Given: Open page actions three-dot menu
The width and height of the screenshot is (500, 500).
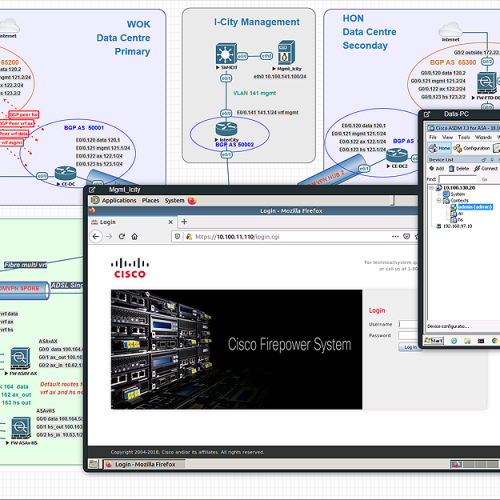Looking at the screenshot, I should tap(395, 236).
